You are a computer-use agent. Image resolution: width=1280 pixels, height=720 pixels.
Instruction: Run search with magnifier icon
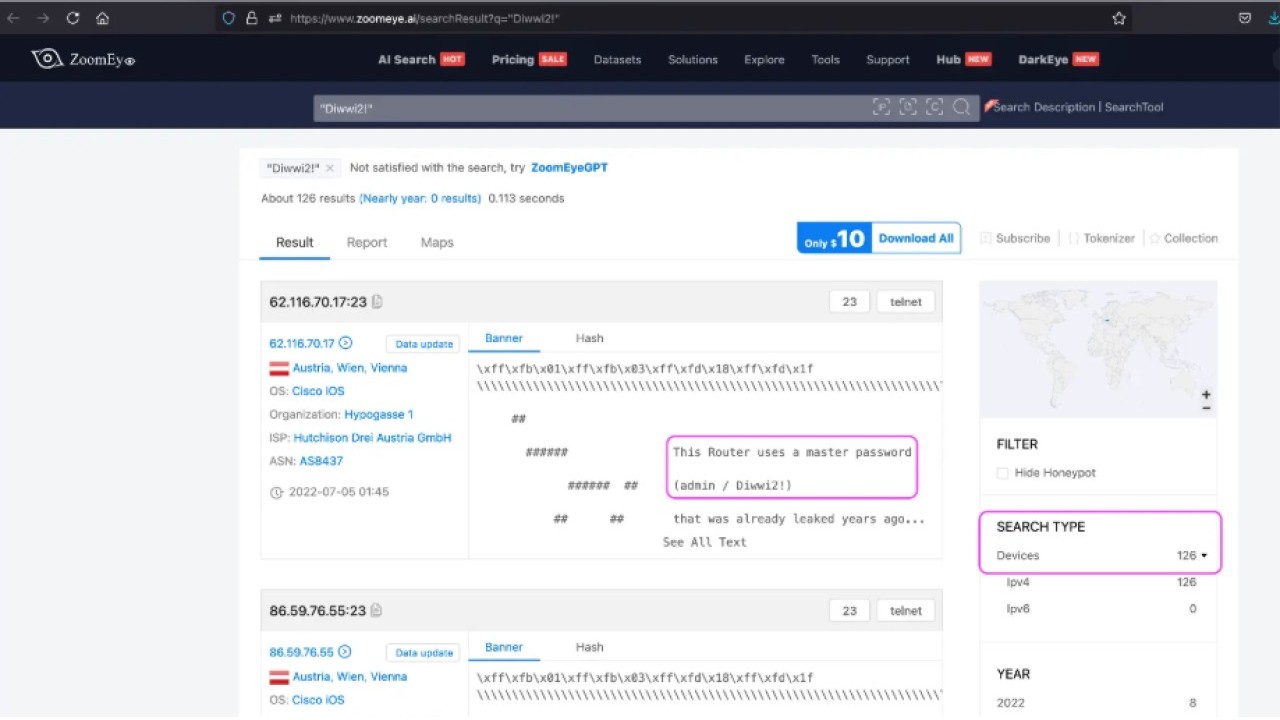pyautogui.click(x=961, y=107)
